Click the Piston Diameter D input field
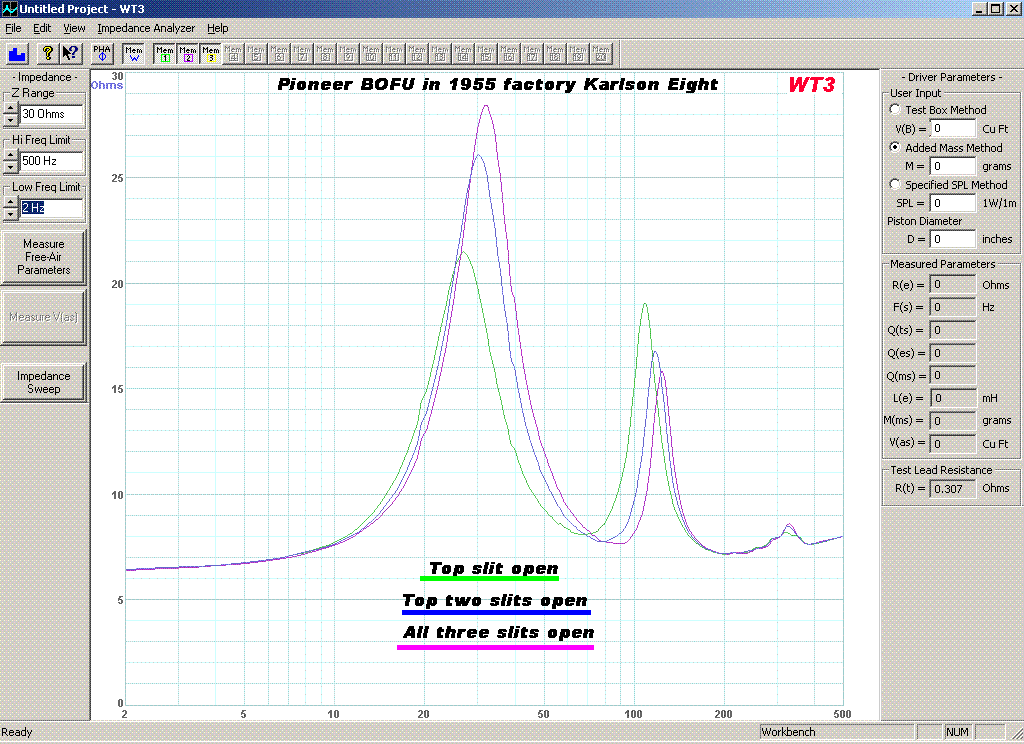This screenshot has width=1024, height=744. (953, 239)
